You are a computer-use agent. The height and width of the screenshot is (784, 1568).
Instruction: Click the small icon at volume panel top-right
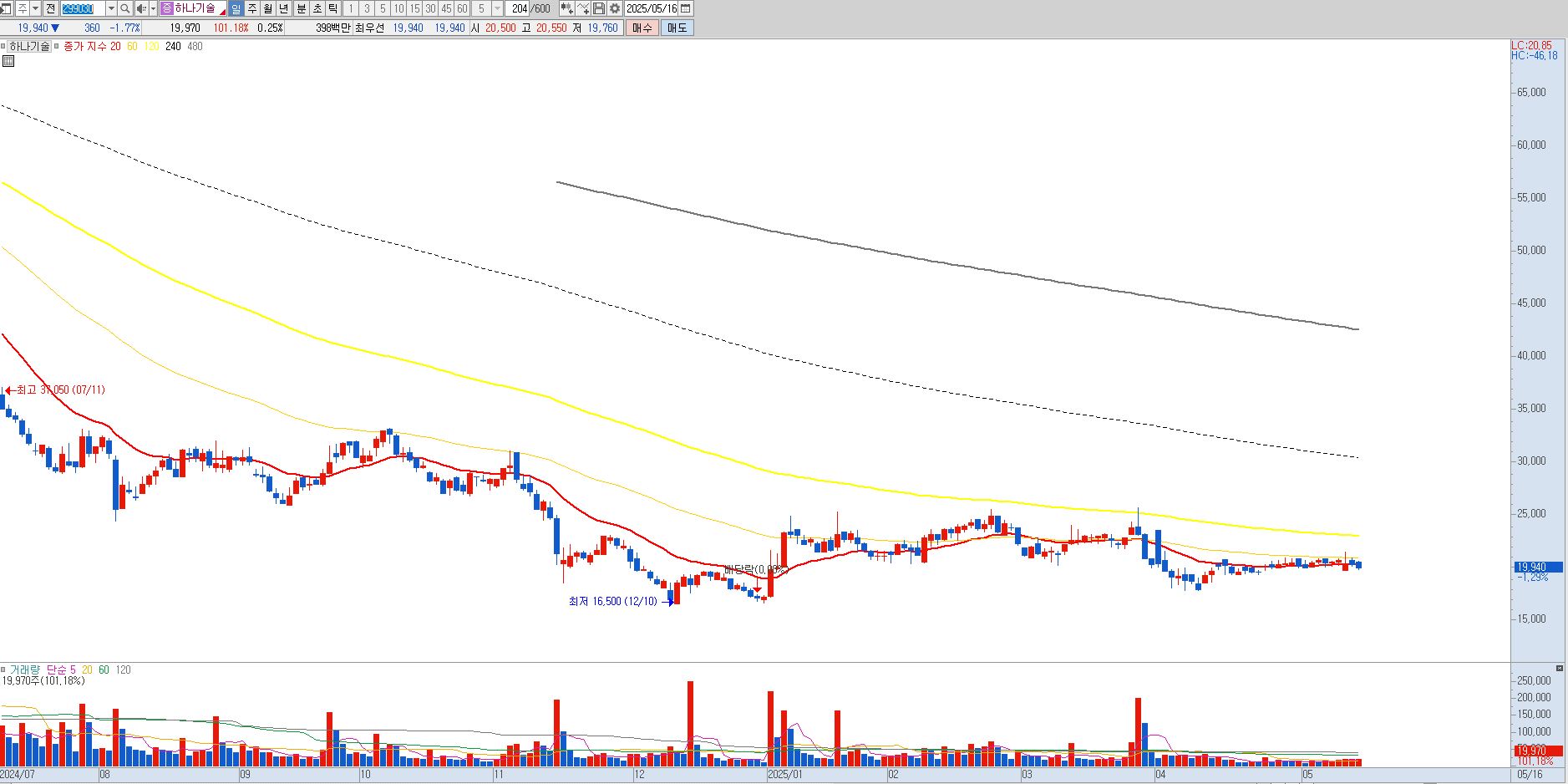click(x=1559, y=669)
